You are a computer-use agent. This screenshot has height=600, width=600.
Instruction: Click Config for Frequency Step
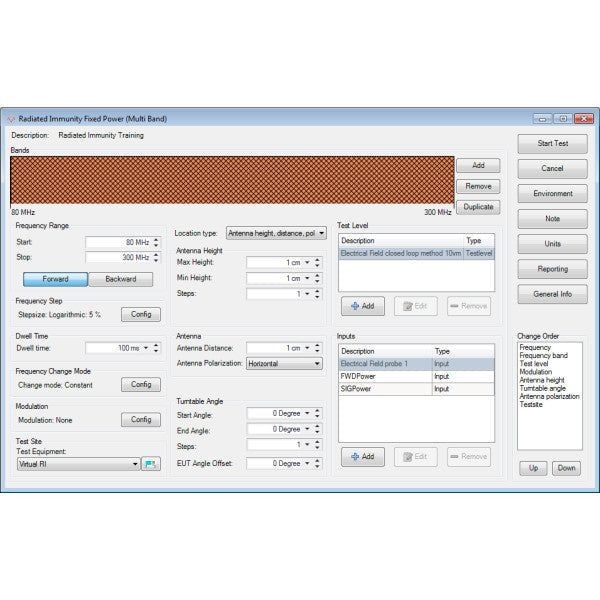[141, 314]
